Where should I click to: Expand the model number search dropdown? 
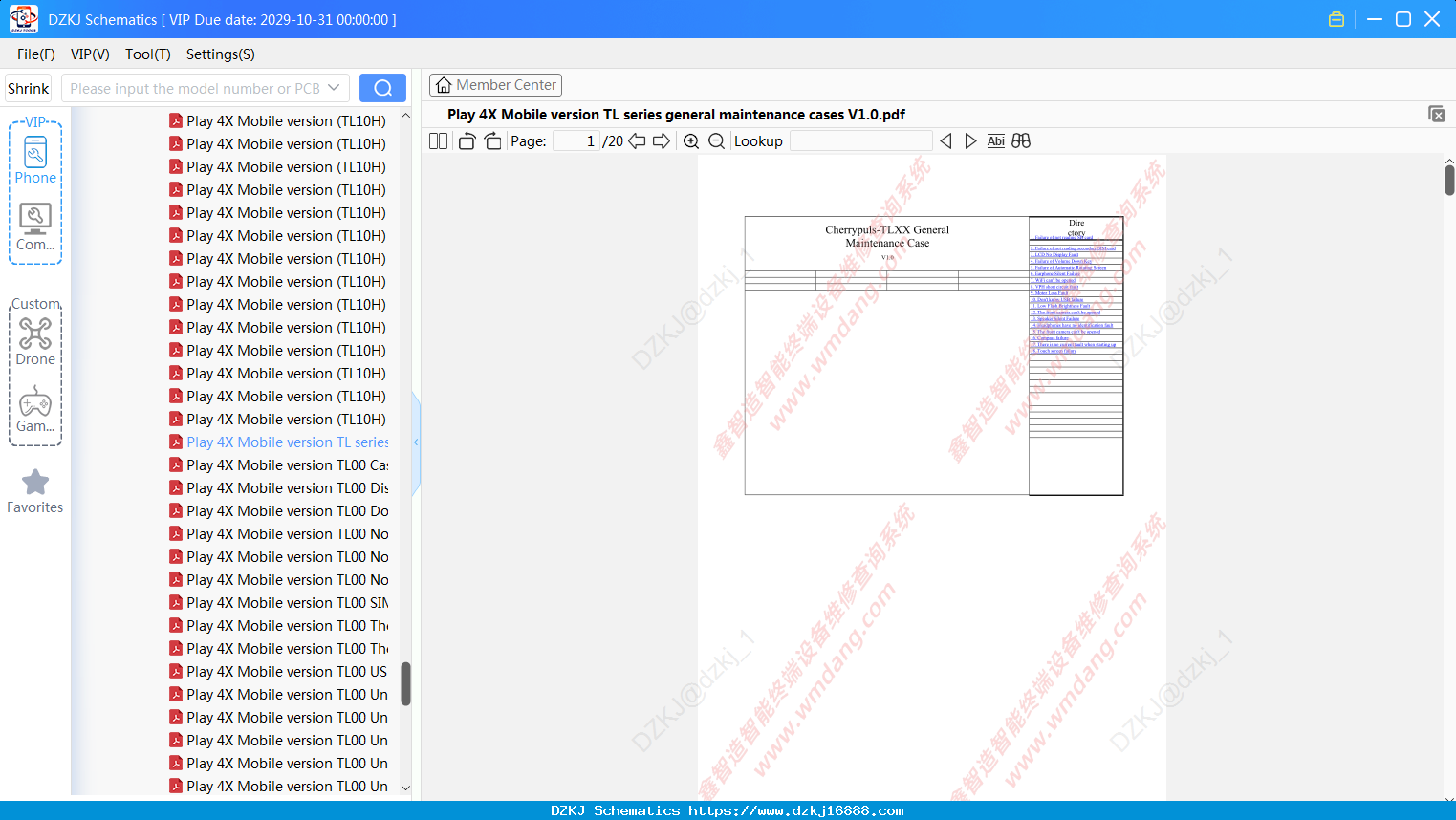(x=334, y=88)
